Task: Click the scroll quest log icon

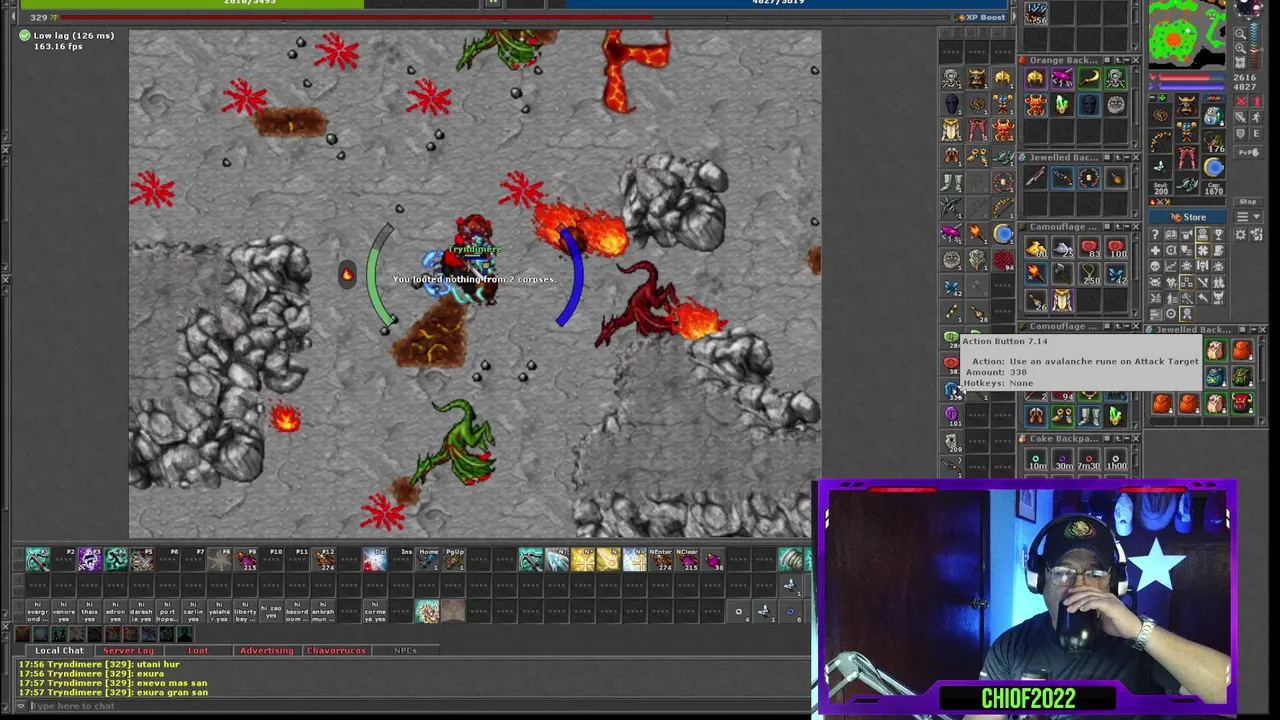Action: tap(1218, 249)
